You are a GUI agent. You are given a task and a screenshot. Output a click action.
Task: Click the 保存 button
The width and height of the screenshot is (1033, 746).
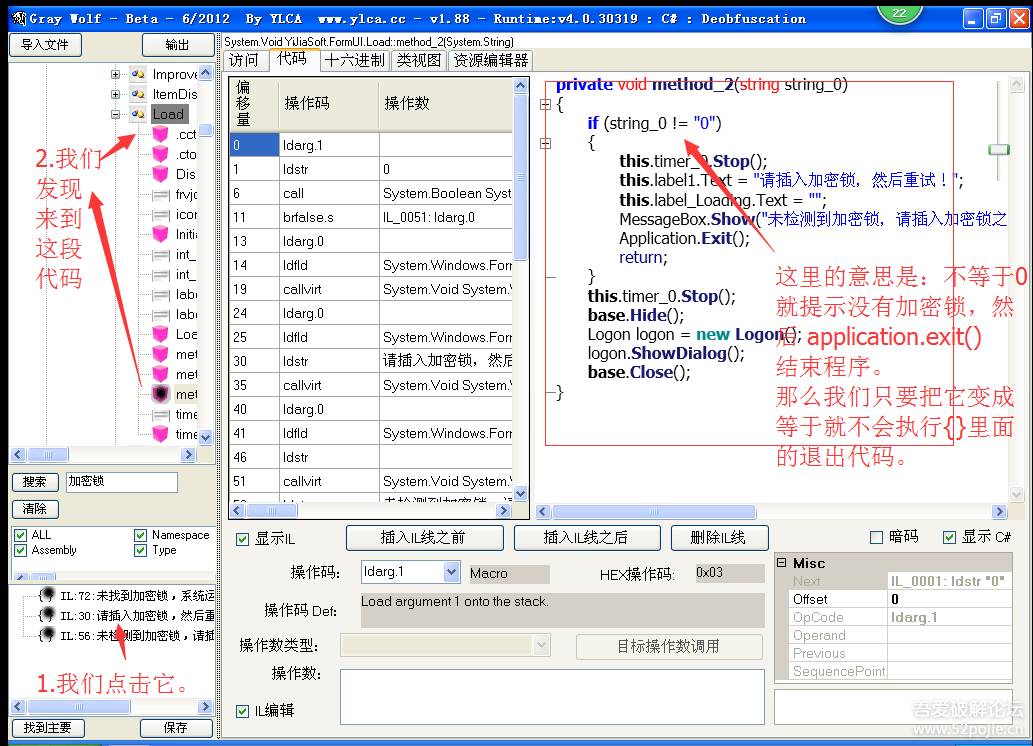[175, 728]
